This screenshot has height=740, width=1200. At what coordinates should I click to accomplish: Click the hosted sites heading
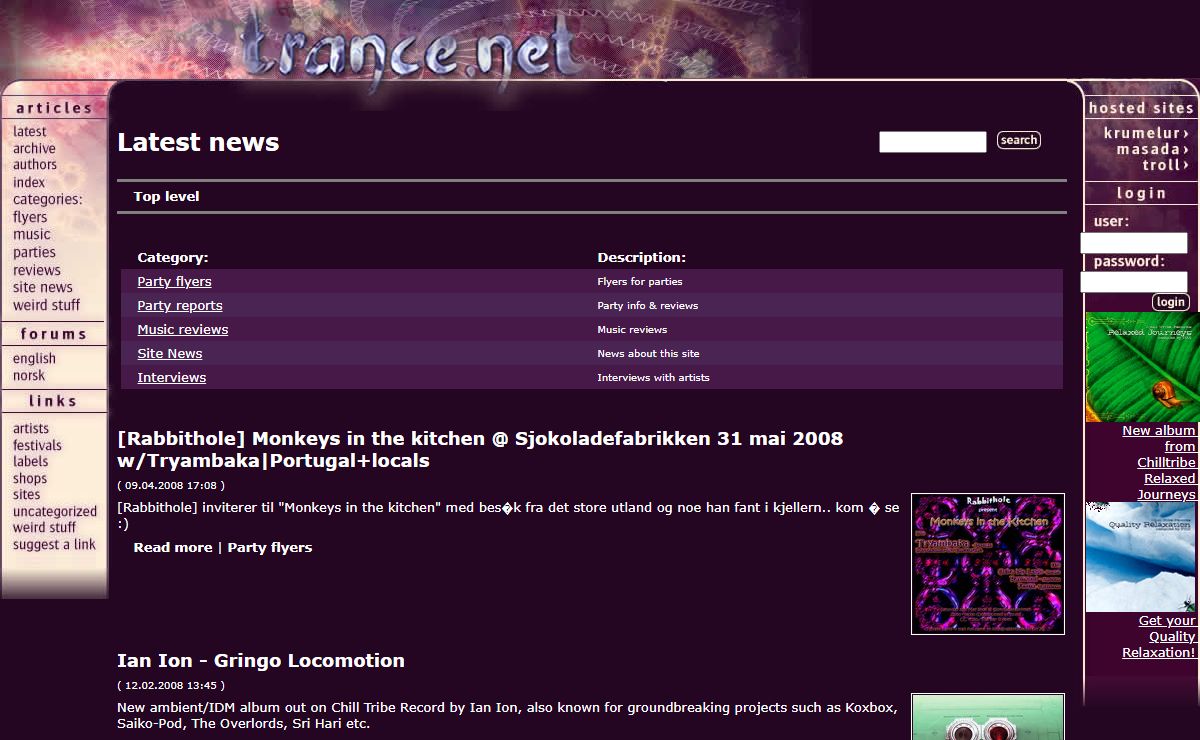tap(1141, 108)
